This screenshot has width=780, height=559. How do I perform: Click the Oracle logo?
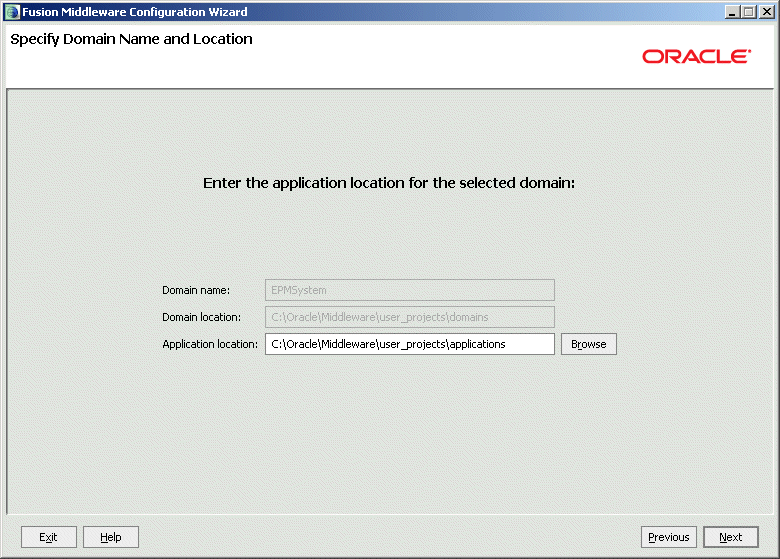[696, 56]
